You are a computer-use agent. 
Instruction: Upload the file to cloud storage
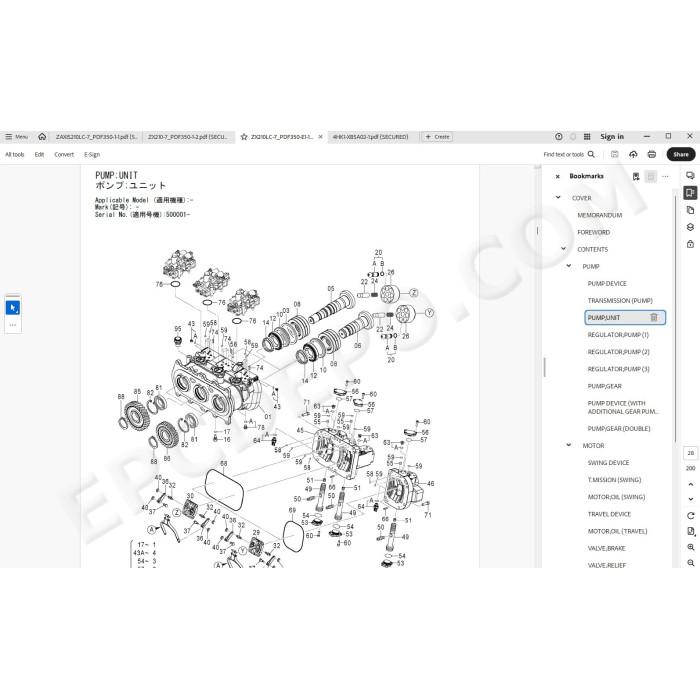click(x=633, y=154)
